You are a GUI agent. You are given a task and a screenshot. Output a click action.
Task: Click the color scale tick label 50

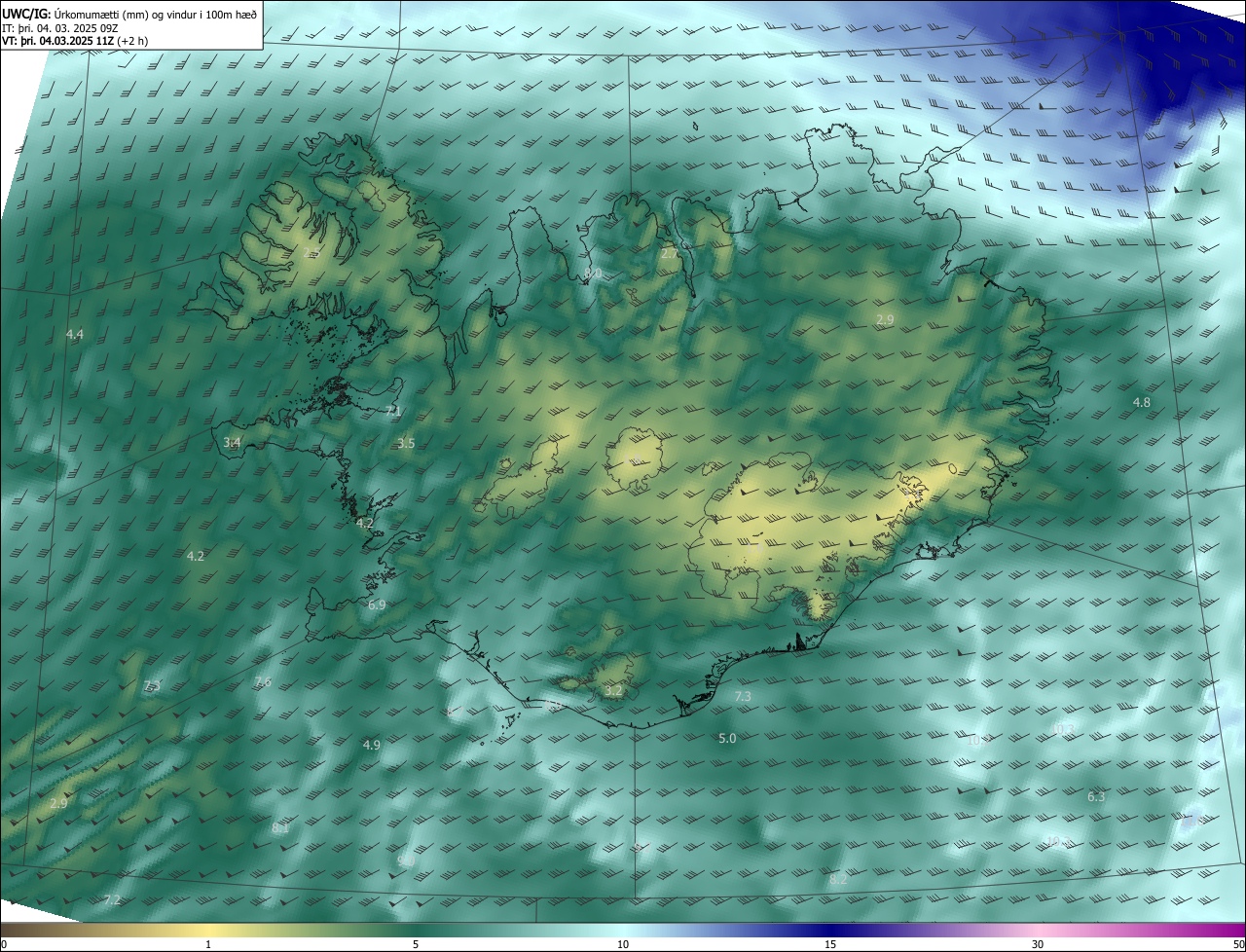pos(1238,944)
